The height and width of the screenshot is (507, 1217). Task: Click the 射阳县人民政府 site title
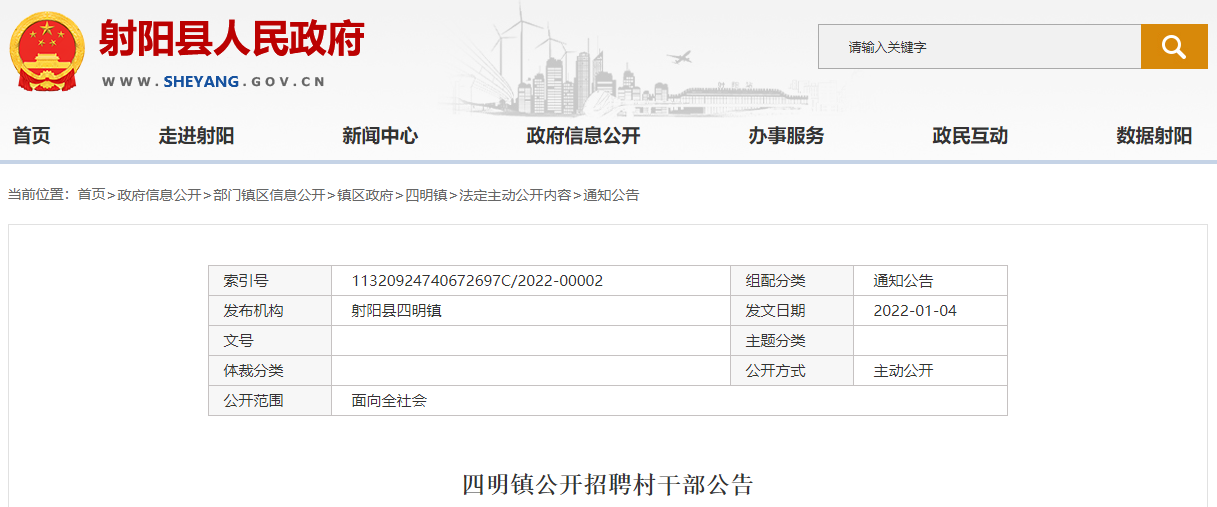231,39
